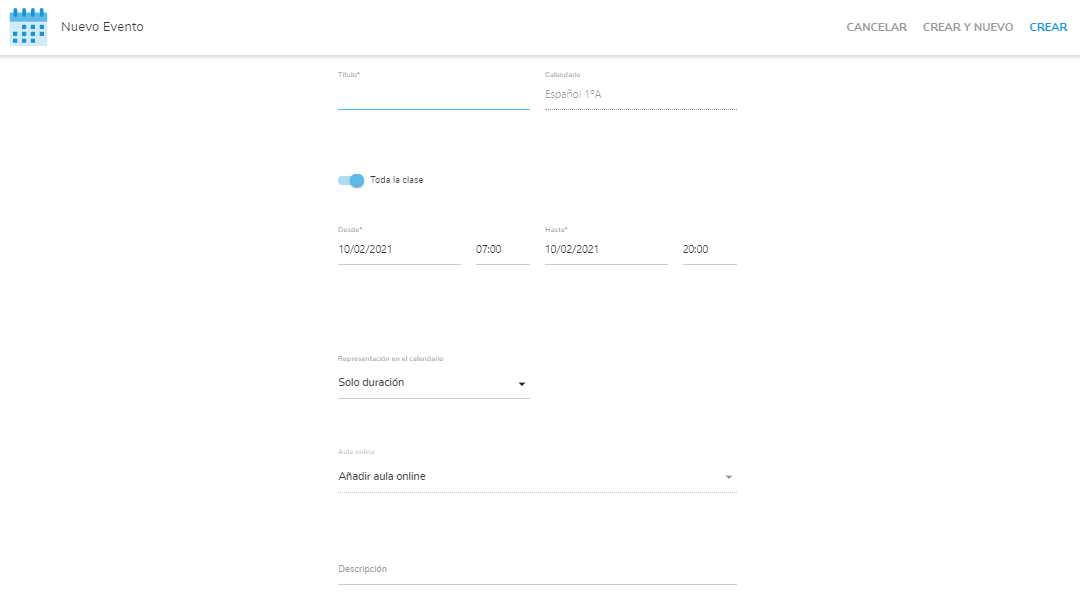Image resolution: width=1080 pixels, height=607 pixels.
Task: Click the CREAR Y NUEVO button
Action: point(967,27)
